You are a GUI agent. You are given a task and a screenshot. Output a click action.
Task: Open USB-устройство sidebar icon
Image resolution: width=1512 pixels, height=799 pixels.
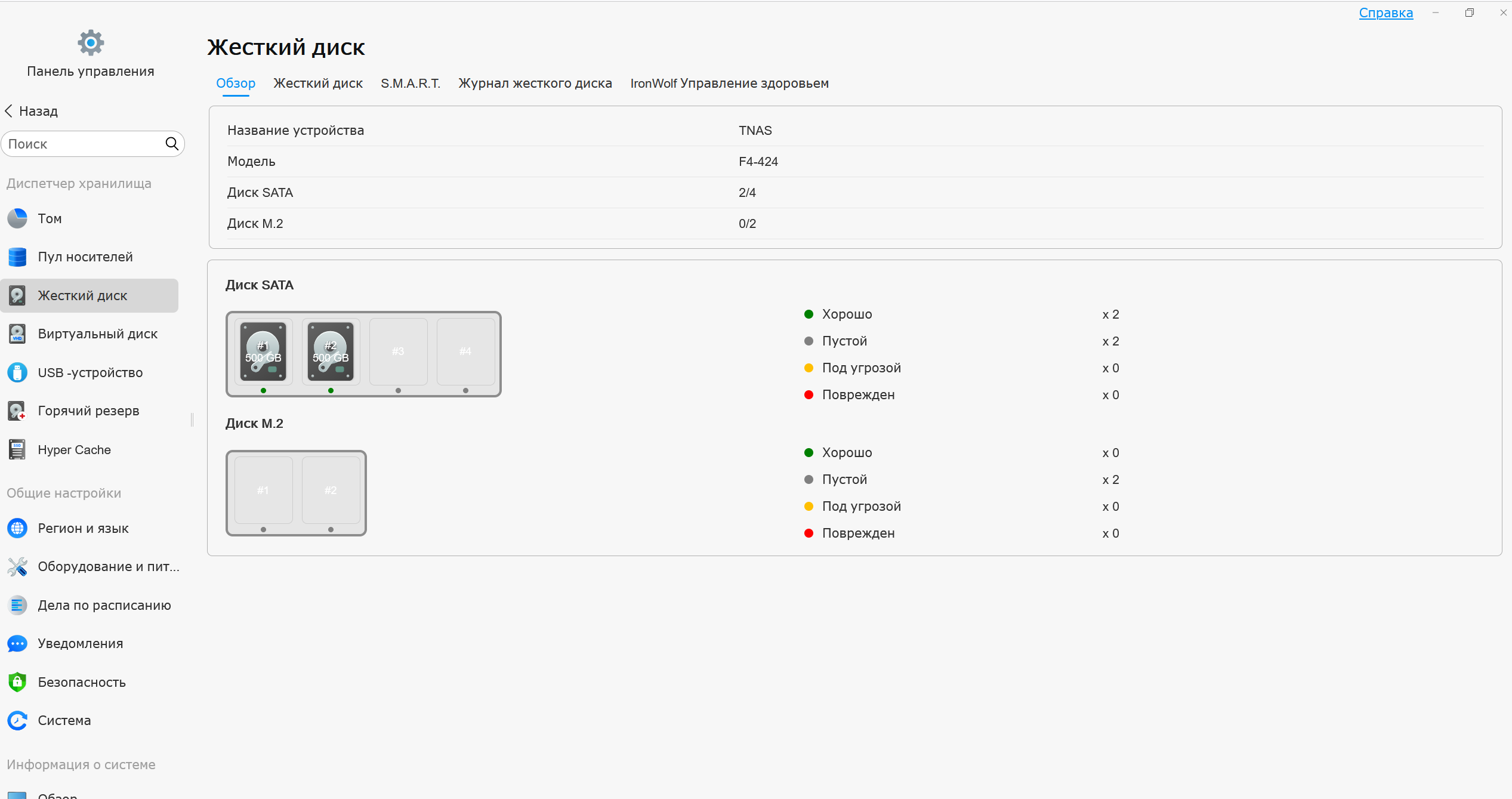(x=17, y=372)
